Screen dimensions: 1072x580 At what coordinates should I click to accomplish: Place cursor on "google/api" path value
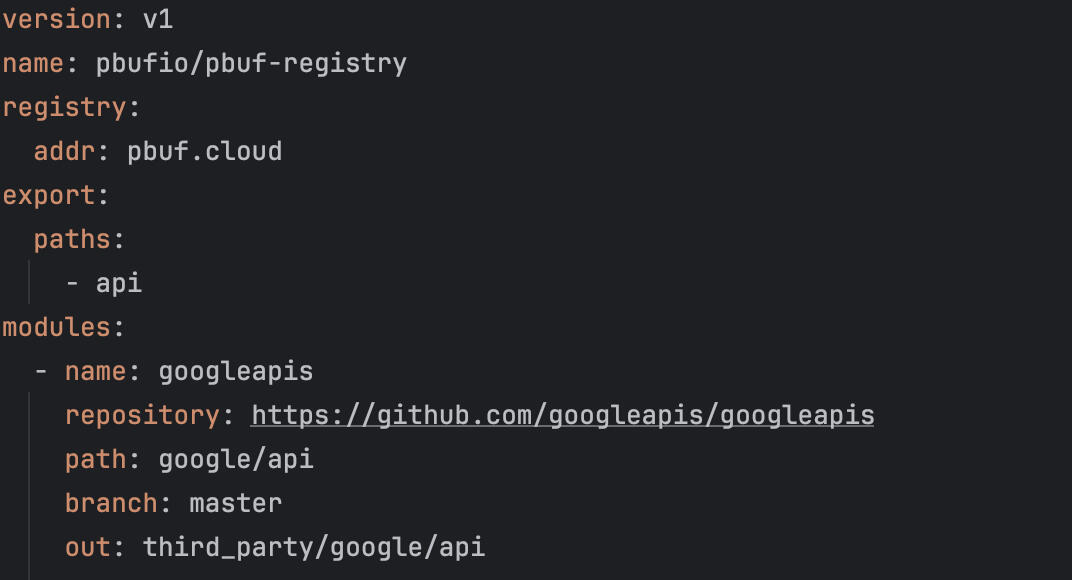click(236, 459)
